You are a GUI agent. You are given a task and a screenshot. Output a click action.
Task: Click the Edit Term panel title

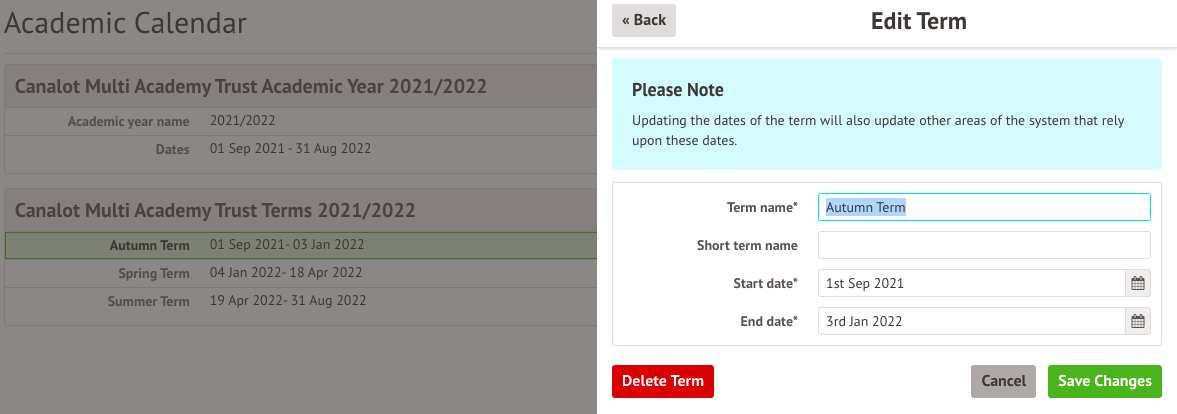918,21
